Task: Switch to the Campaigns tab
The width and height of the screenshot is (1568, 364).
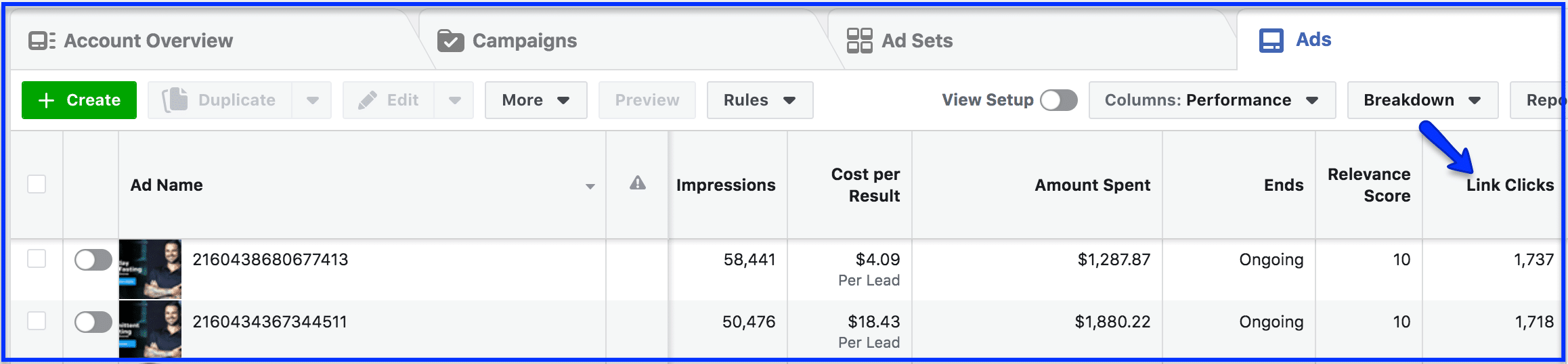Action: [x=524, y=41]
